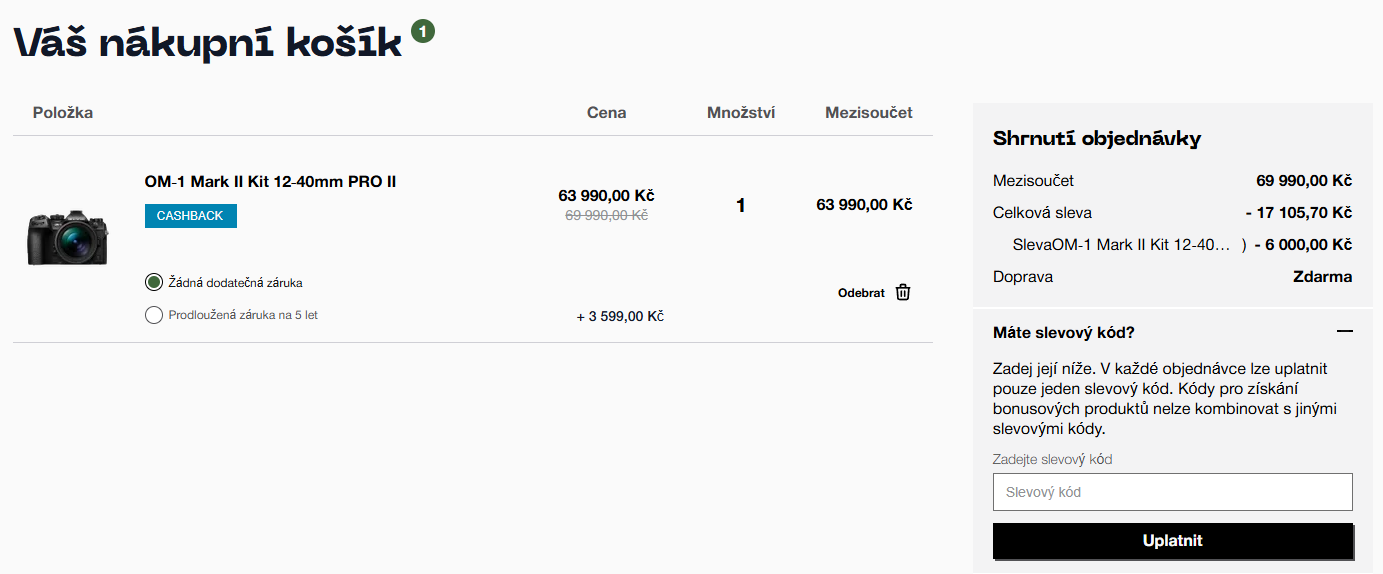Image resolution: width=1383 pixels, height=574 pixels.
Task: Click the 'Položka' column header
Action: click(63, 113)
